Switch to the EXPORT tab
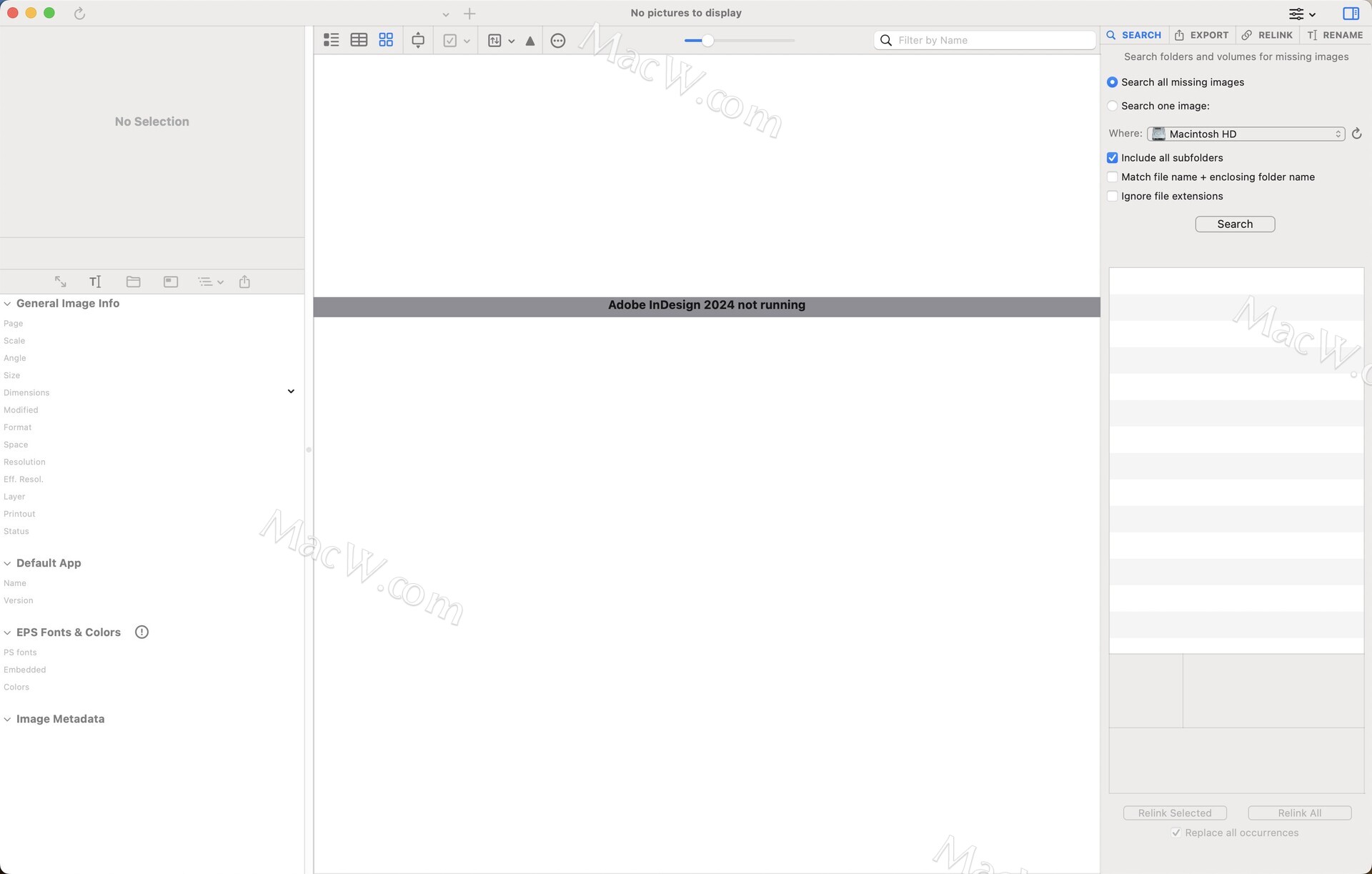The image size is (1372, 874). pyautogui.click(x=1201, y=35)
